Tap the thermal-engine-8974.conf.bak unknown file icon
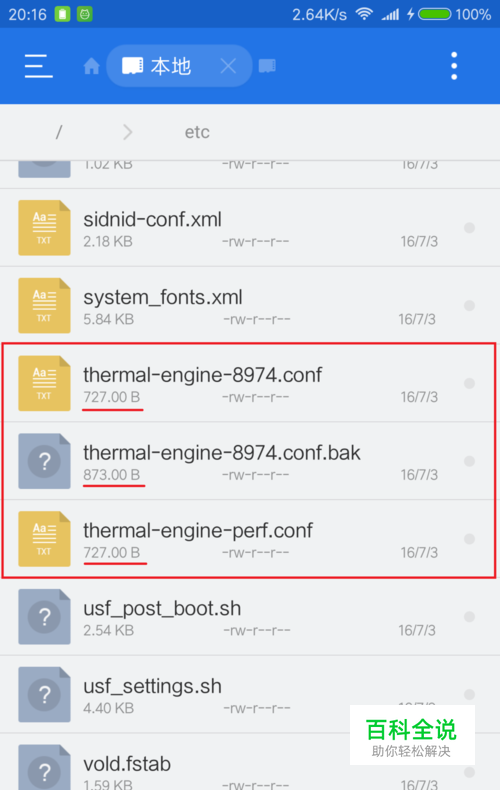 click(44, 461)
